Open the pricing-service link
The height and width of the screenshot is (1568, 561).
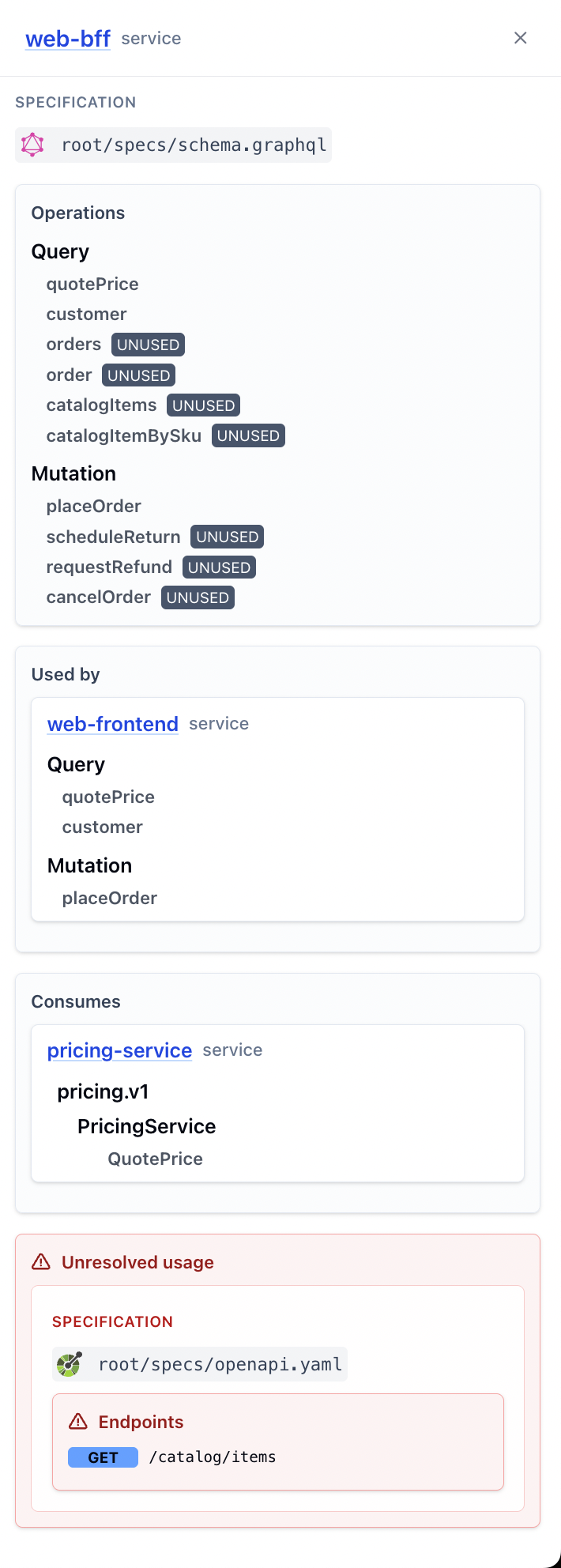(x=119, y=1050)
